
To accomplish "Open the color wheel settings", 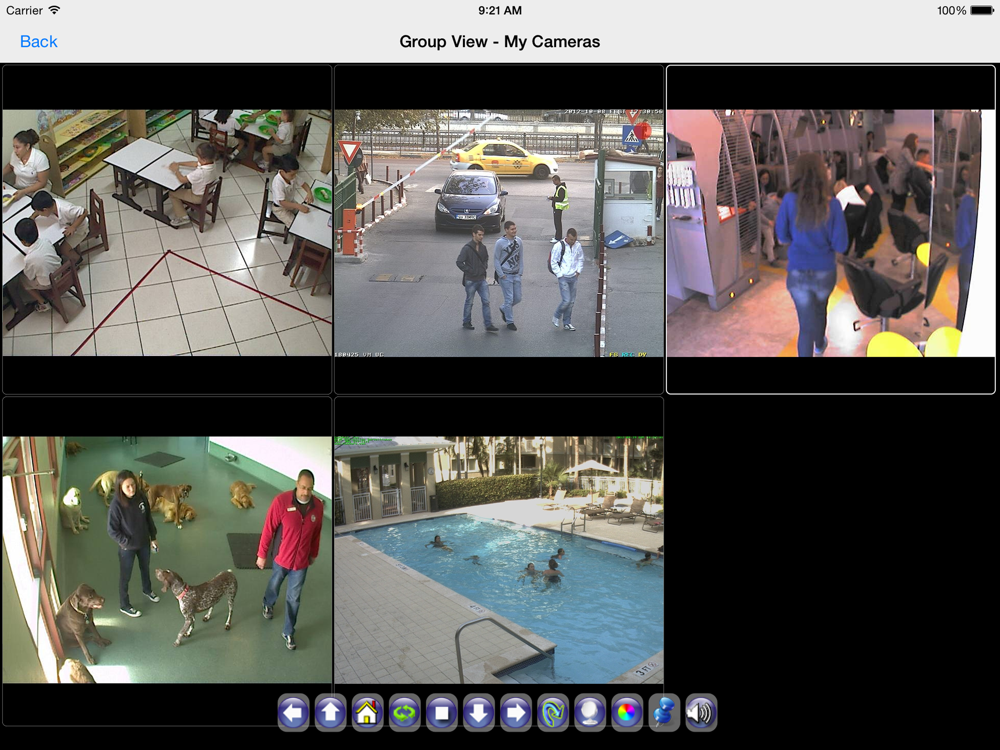I will click(x=626, y=712).
